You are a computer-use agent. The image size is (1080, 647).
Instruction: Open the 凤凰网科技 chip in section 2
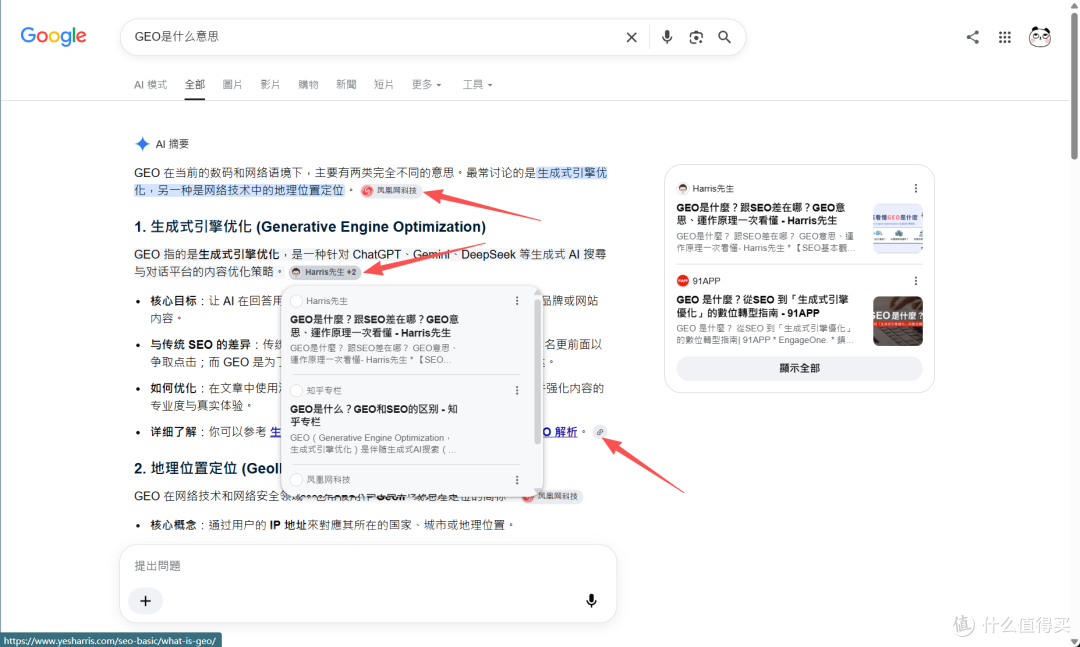552,496
